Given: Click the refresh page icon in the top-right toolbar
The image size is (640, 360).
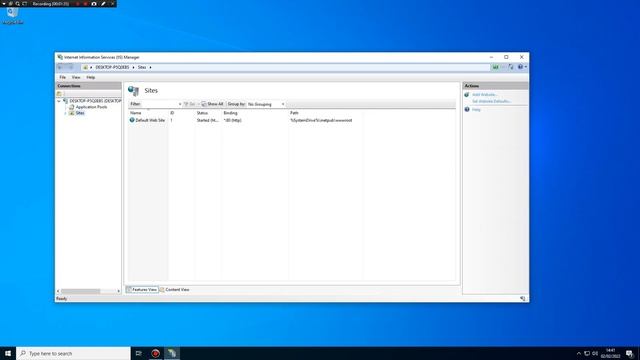Looking at the screenshot, I should tap(511, 67).
